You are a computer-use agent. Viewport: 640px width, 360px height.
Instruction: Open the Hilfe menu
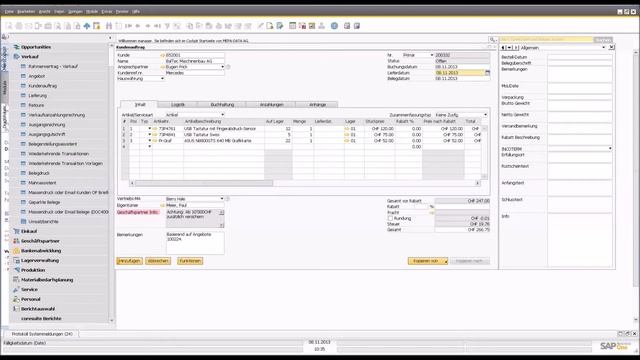[x=136, y=11]
